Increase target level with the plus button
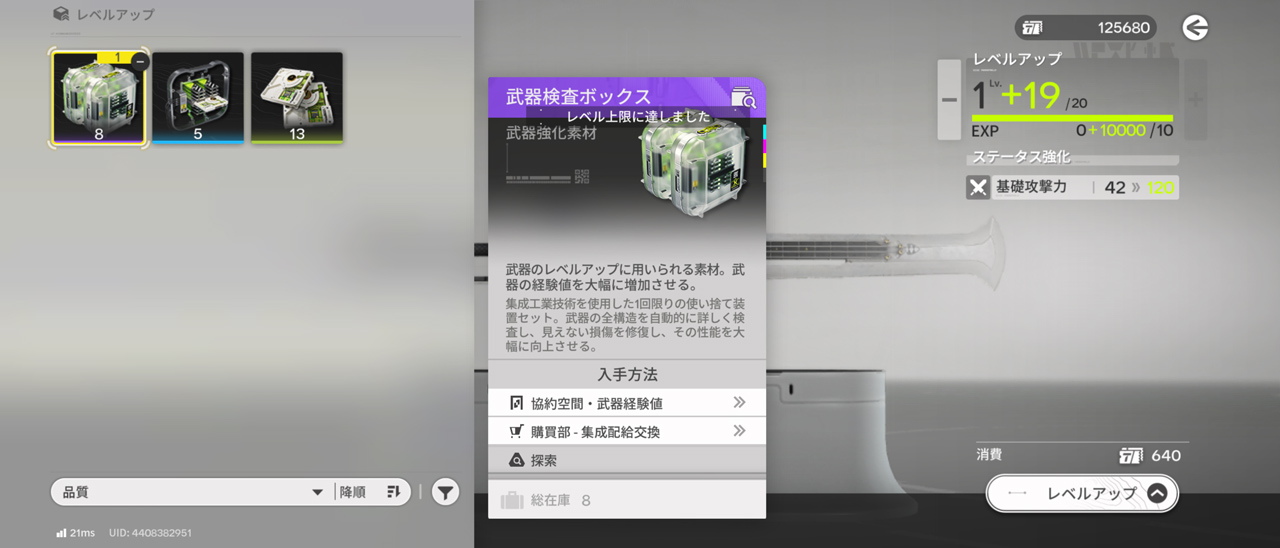Viewport: 1280px width, 548px height. pyautogui.click(x=1195, y=100)
